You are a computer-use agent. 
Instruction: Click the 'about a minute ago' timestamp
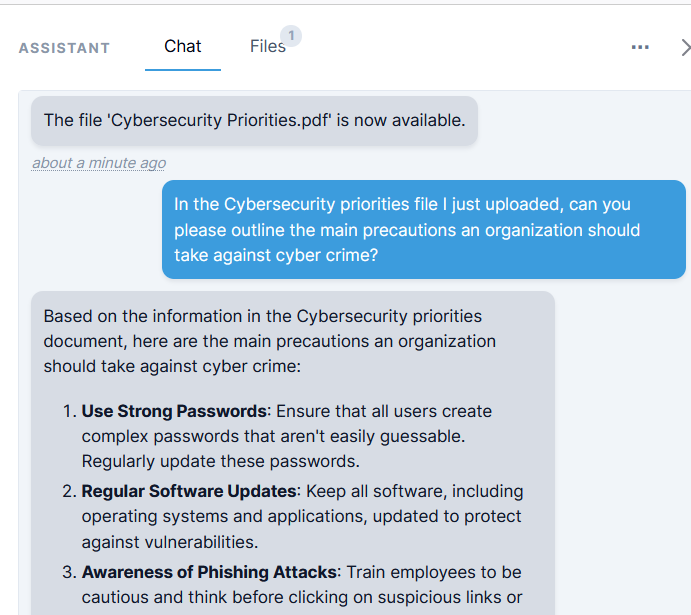(x=99, y=163)
